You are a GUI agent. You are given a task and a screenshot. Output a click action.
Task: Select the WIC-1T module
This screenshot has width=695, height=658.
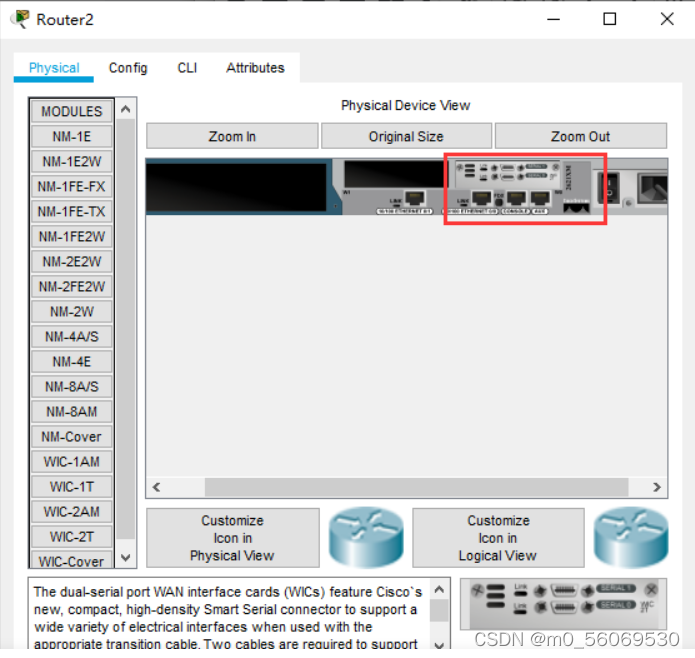pos(72,487)
